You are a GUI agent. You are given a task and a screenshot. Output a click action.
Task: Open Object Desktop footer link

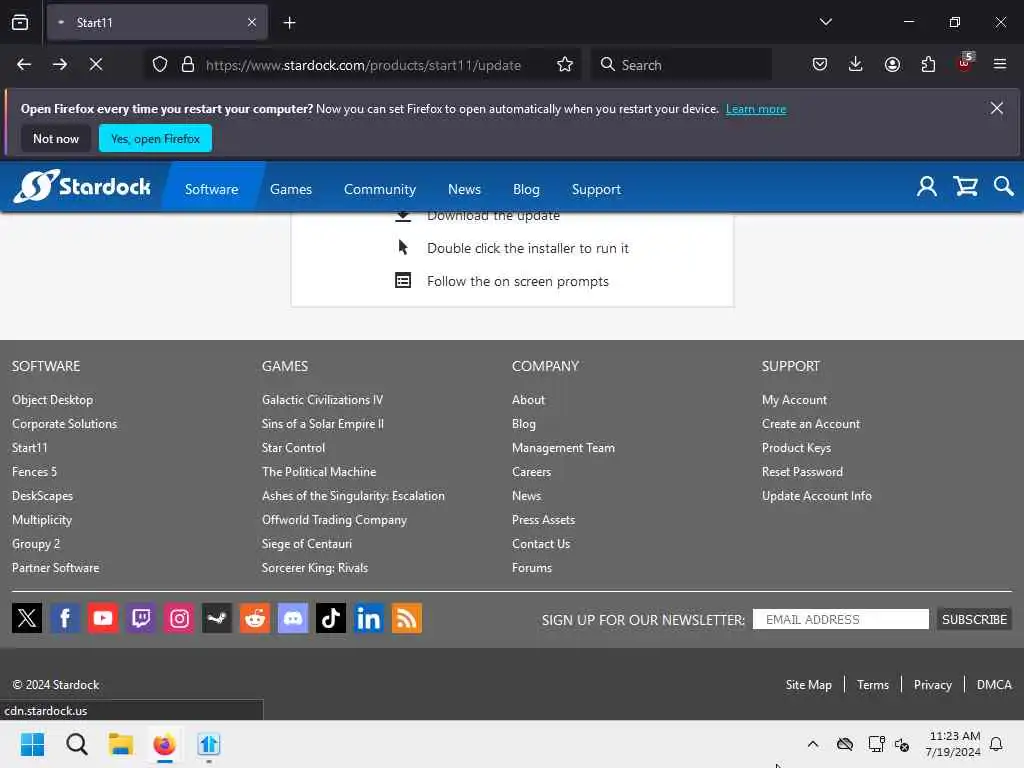[x=52, y=400]
